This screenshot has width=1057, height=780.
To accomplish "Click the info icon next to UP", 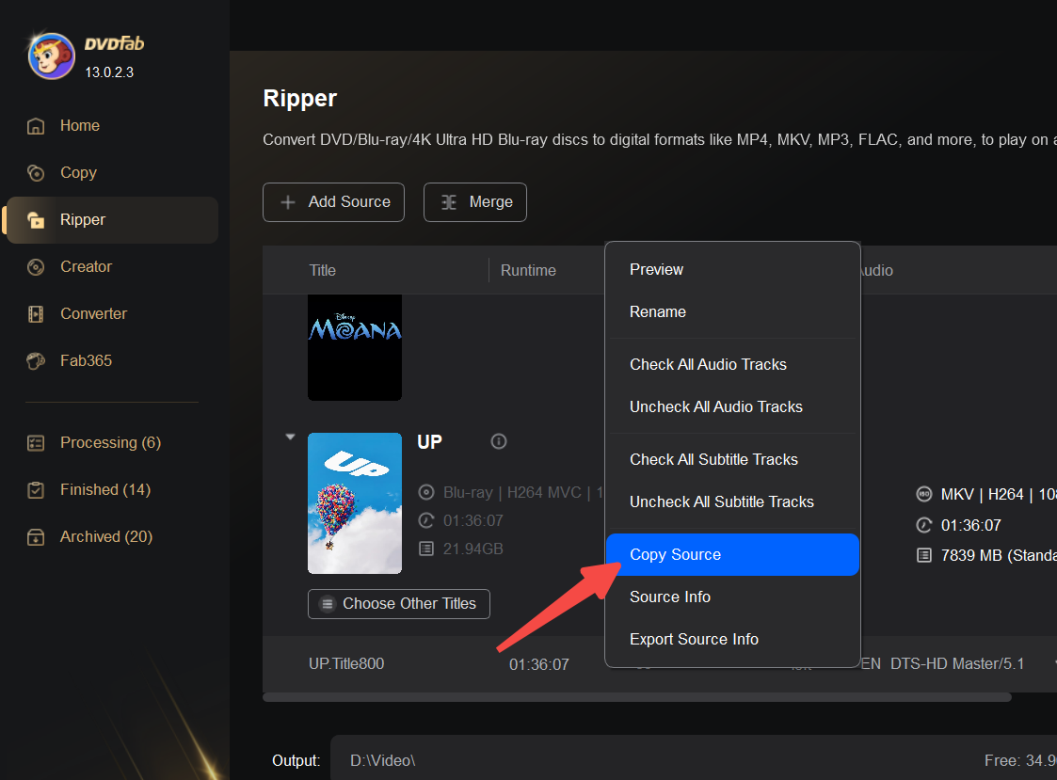I will [499, 442].
